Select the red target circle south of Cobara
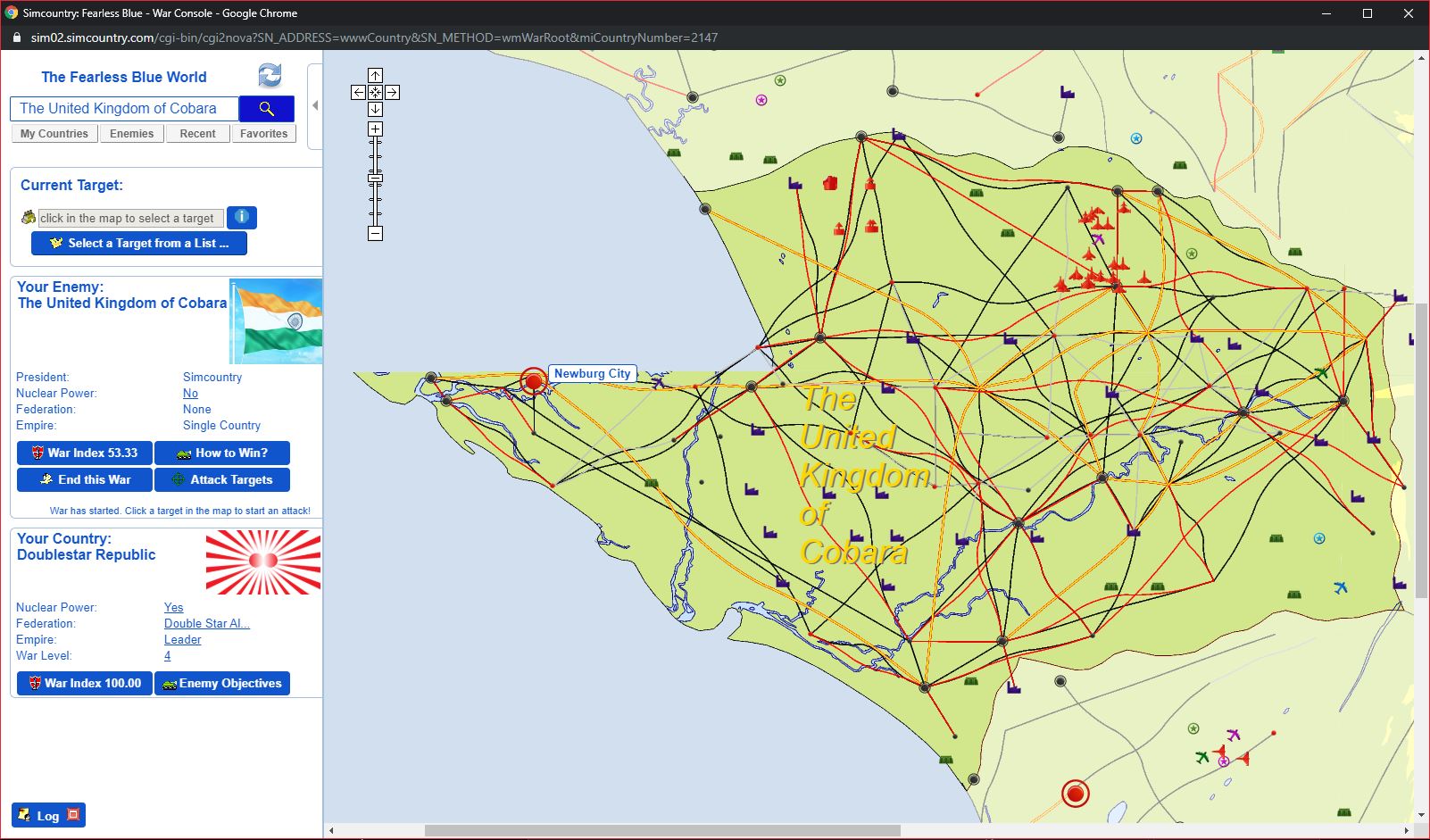Screen dimensions: 1430x840 (1076, 794)
